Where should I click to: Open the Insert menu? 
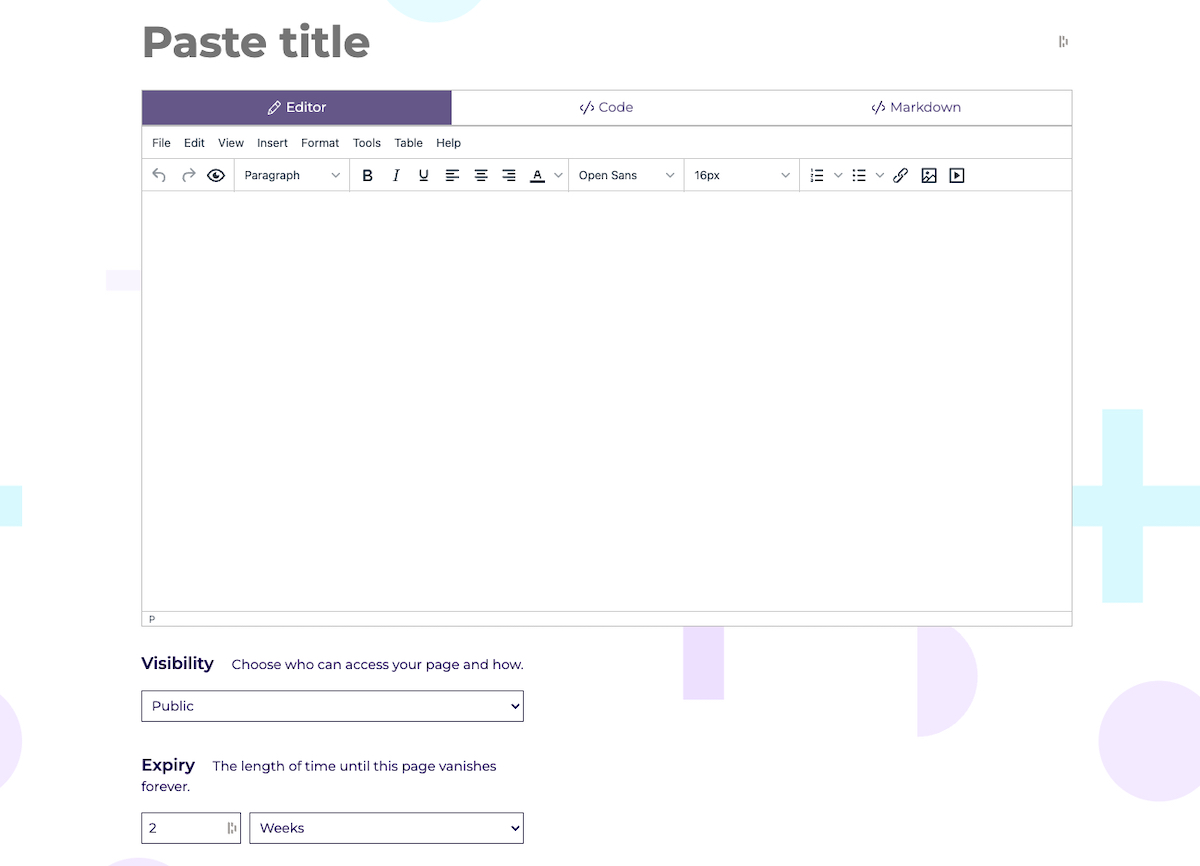point(272,143)
